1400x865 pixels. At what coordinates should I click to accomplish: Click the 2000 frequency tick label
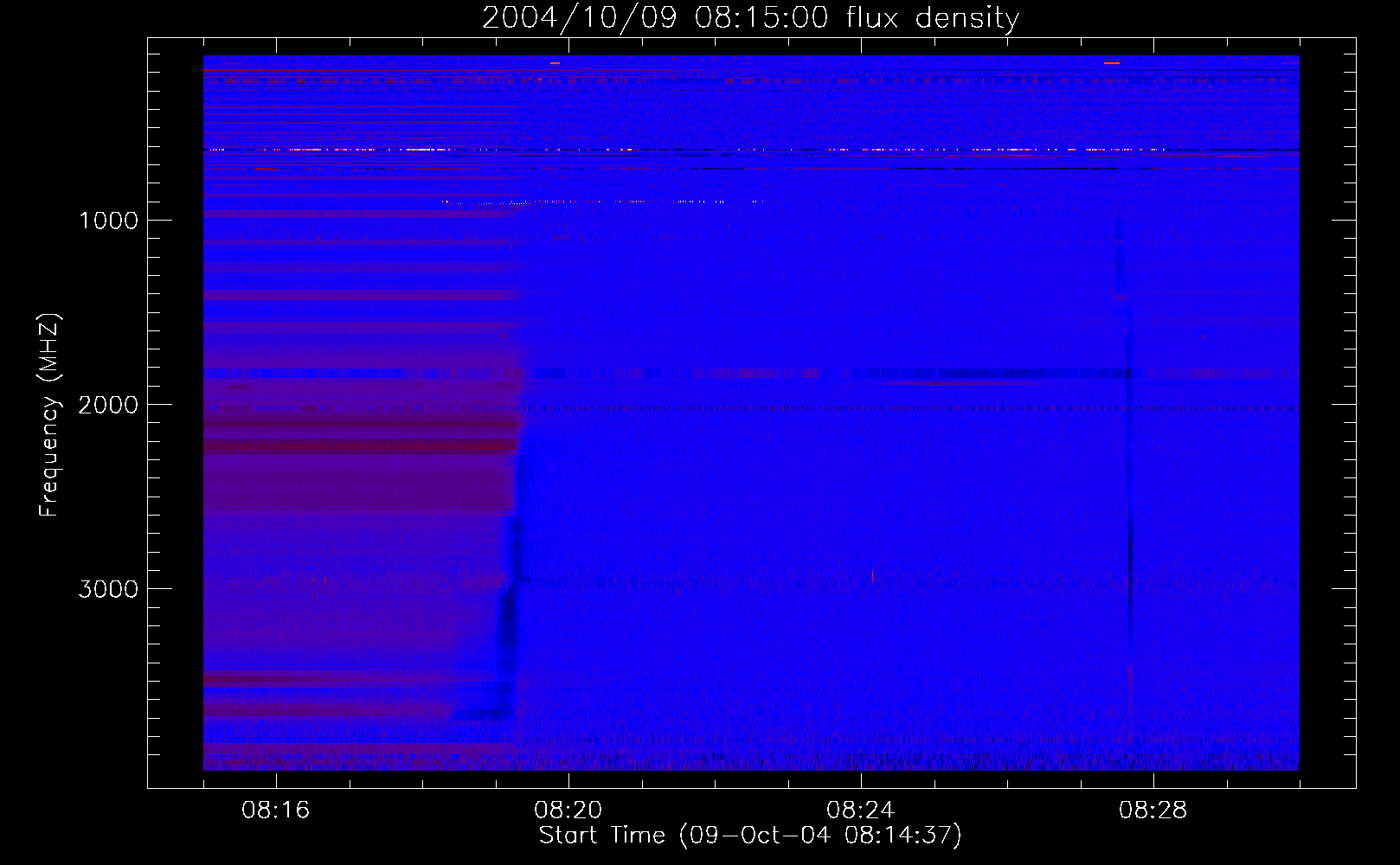click(x=108, y=405)
